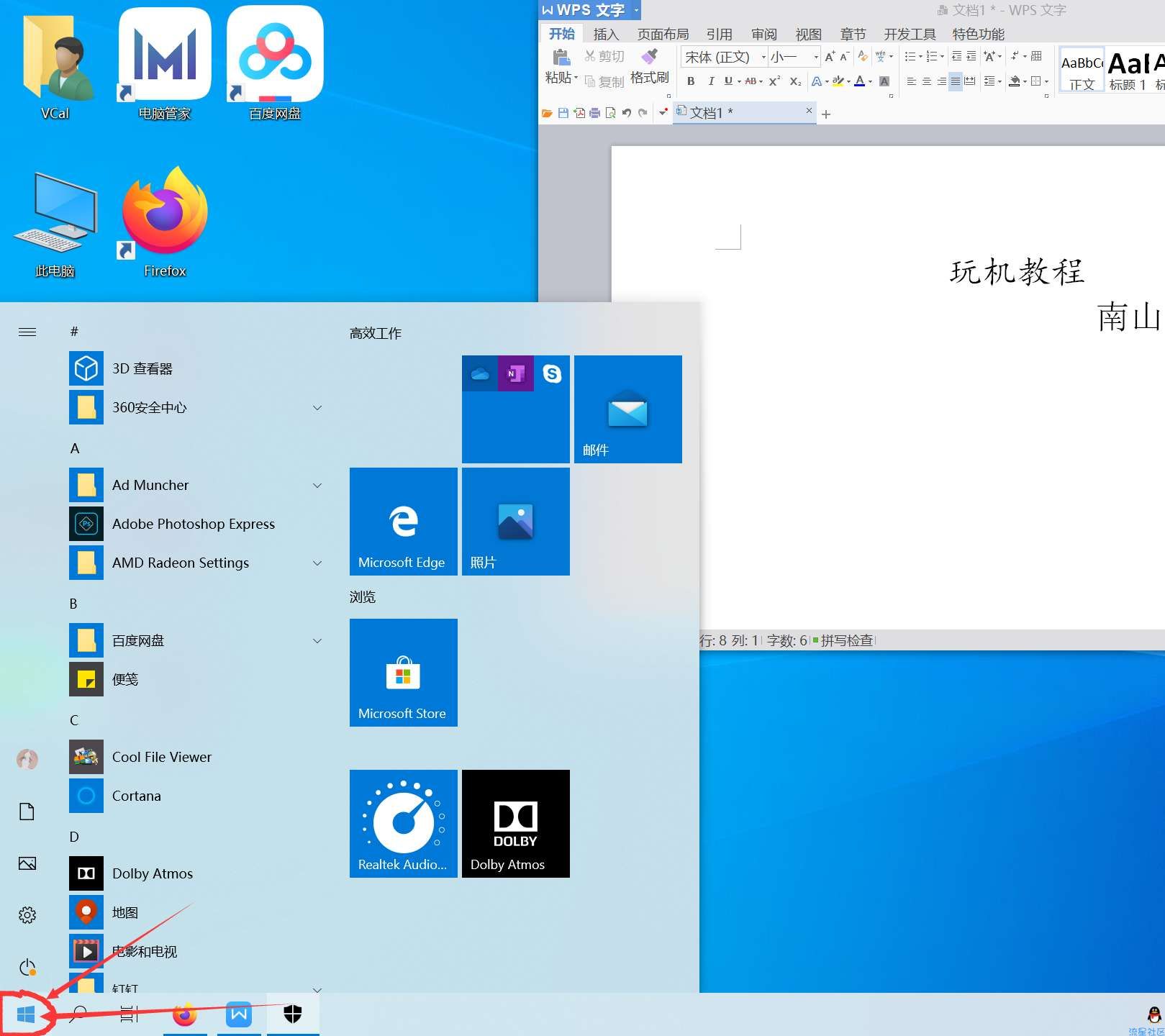Click Cut (剪切) in WPS ribbon
Screen dimensions: 1165x1036
tap(604, 56)
